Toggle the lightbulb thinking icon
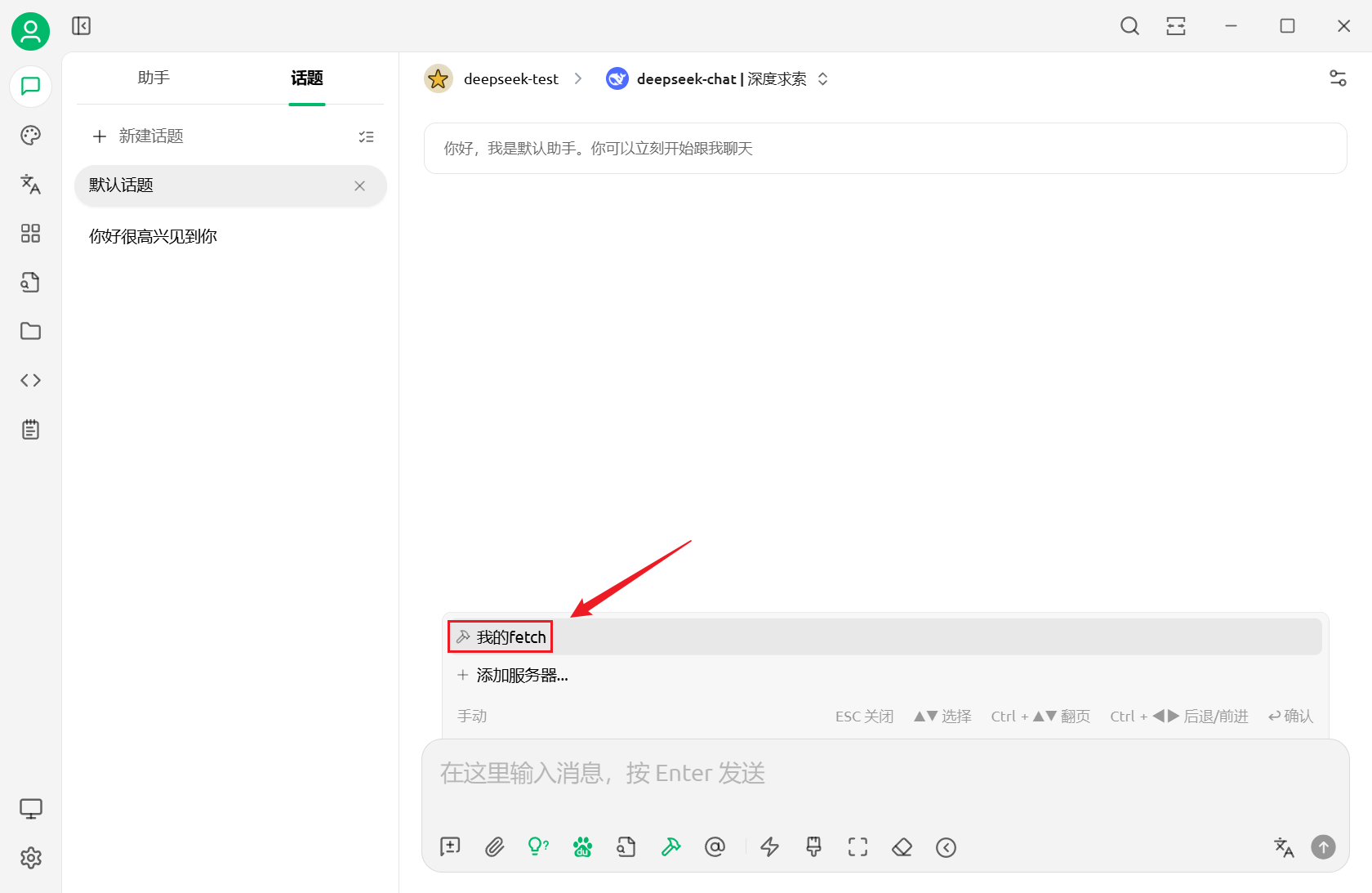 [x=538, y=847]
